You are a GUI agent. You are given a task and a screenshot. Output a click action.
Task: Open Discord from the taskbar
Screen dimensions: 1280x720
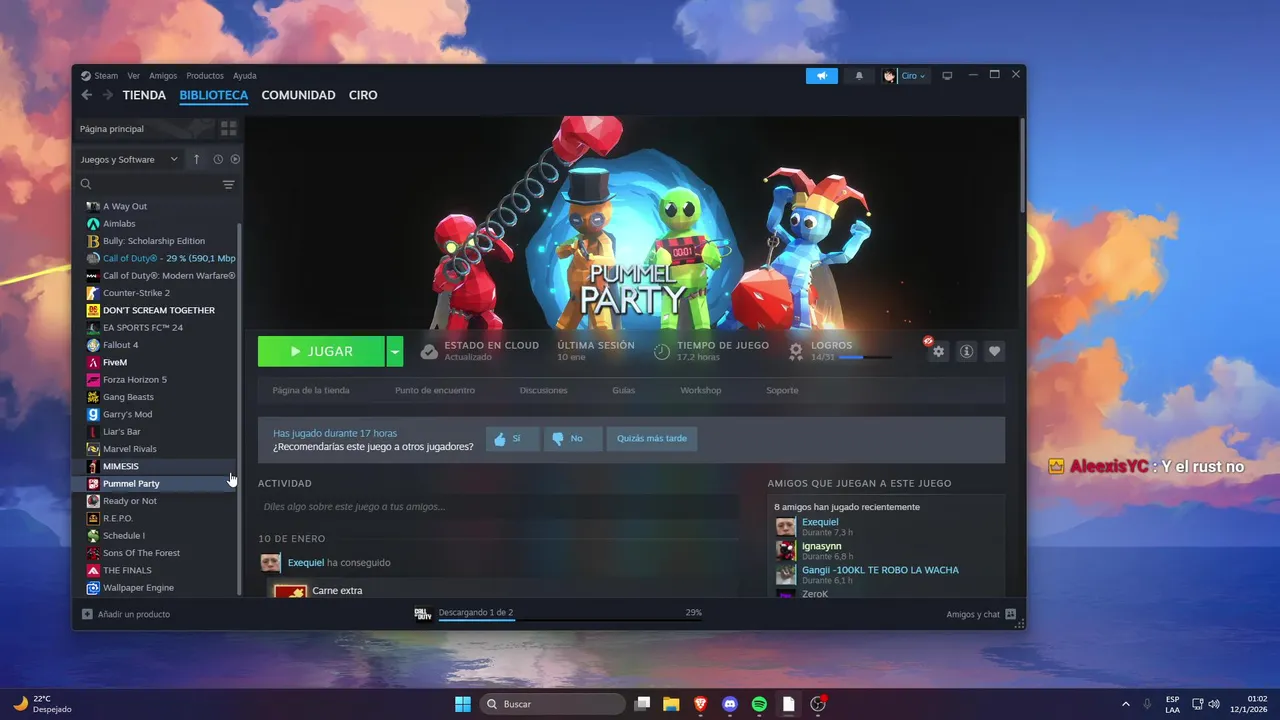point(730,704)
